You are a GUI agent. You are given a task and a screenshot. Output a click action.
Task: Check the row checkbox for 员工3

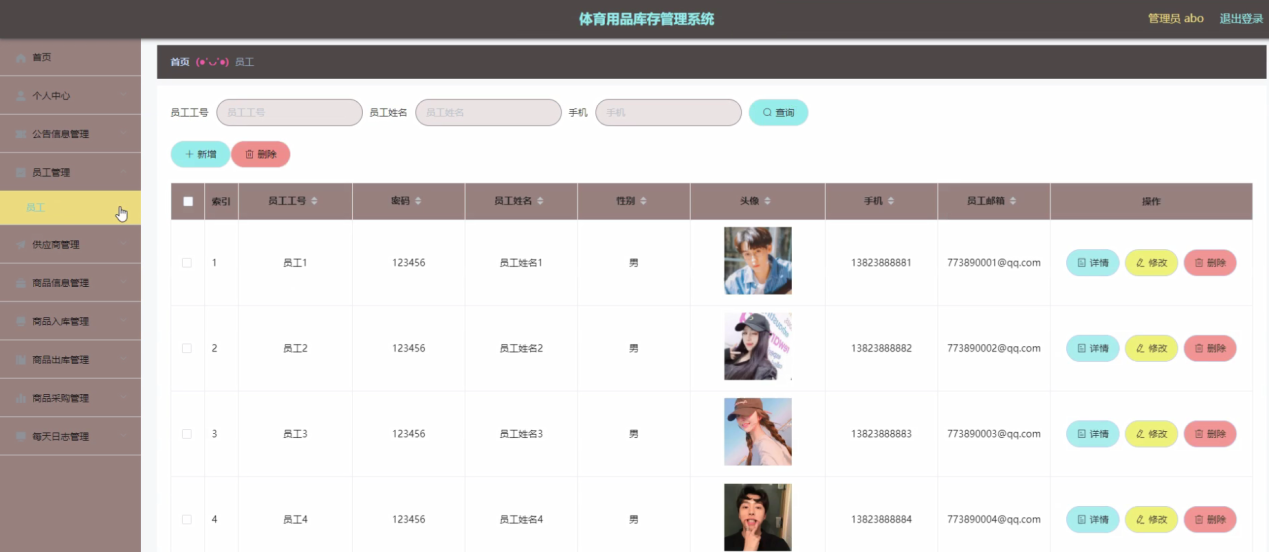pos(187,434)
